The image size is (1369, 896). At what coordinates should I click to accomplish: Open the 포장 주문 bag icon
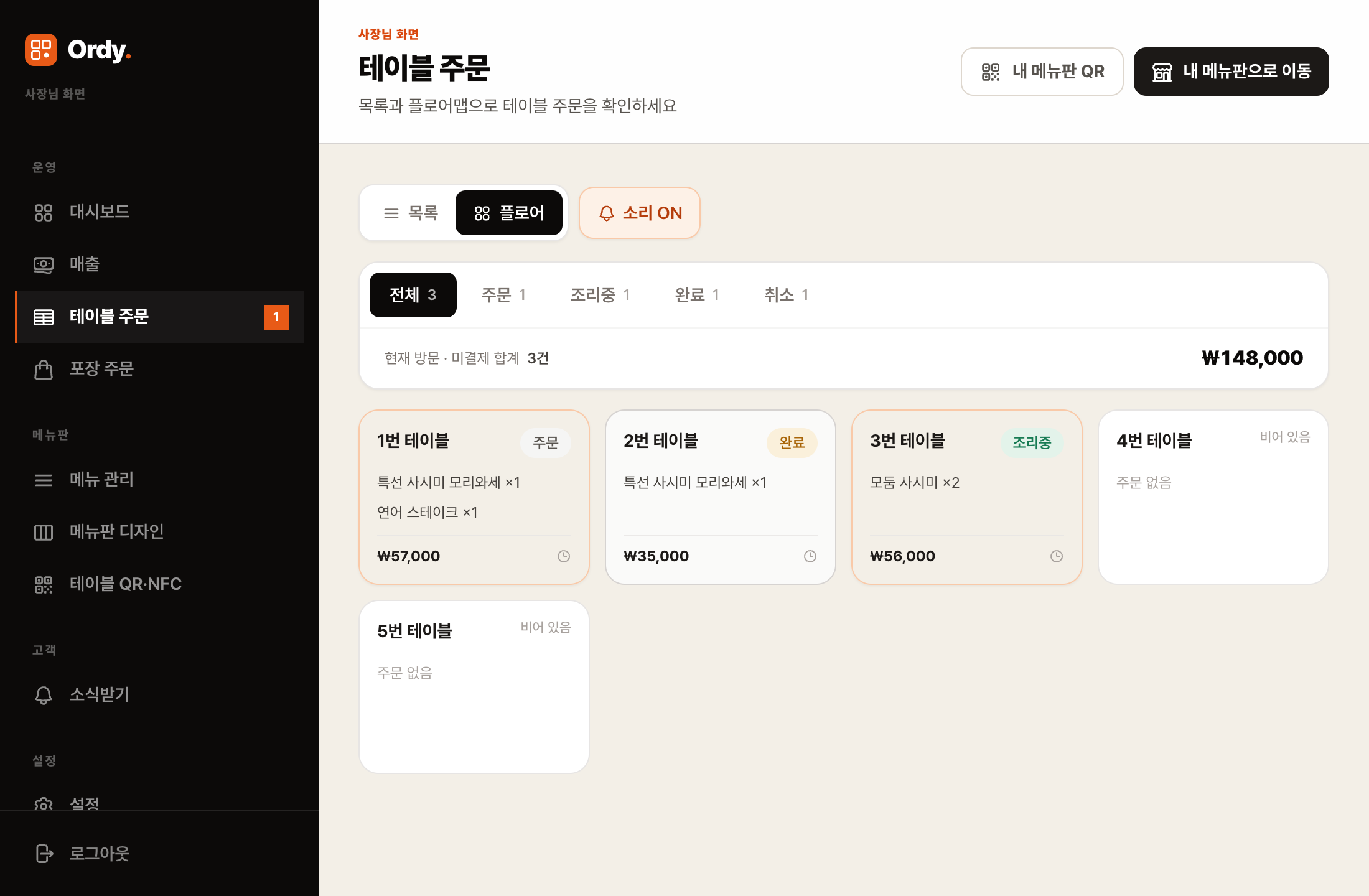[x=44, y=369]
